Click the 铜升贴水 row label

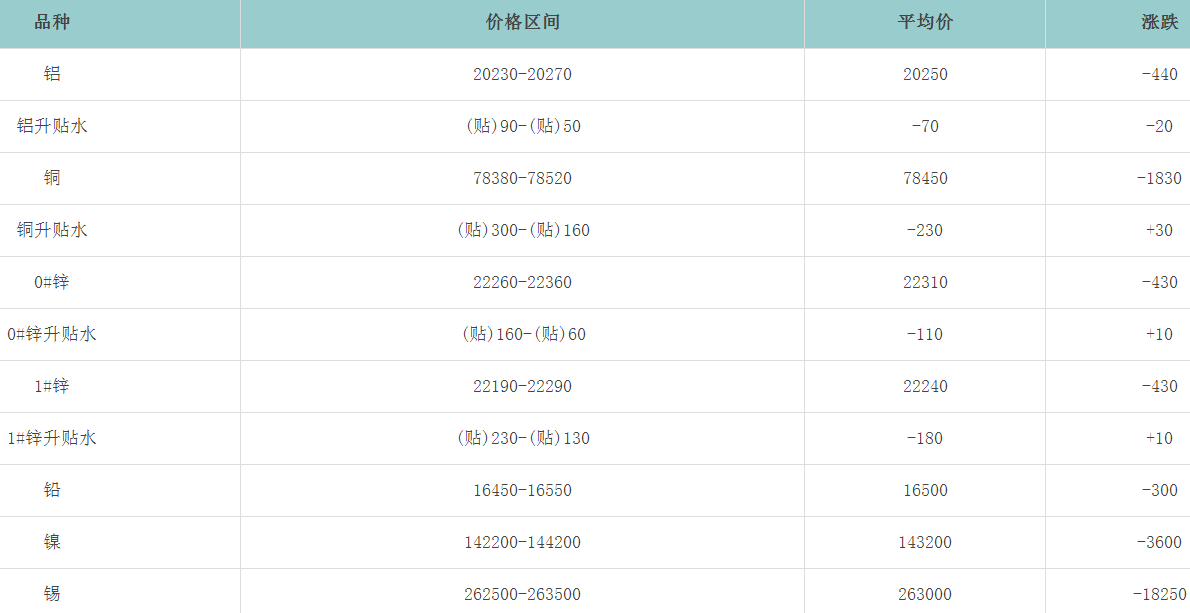[52, 230]
